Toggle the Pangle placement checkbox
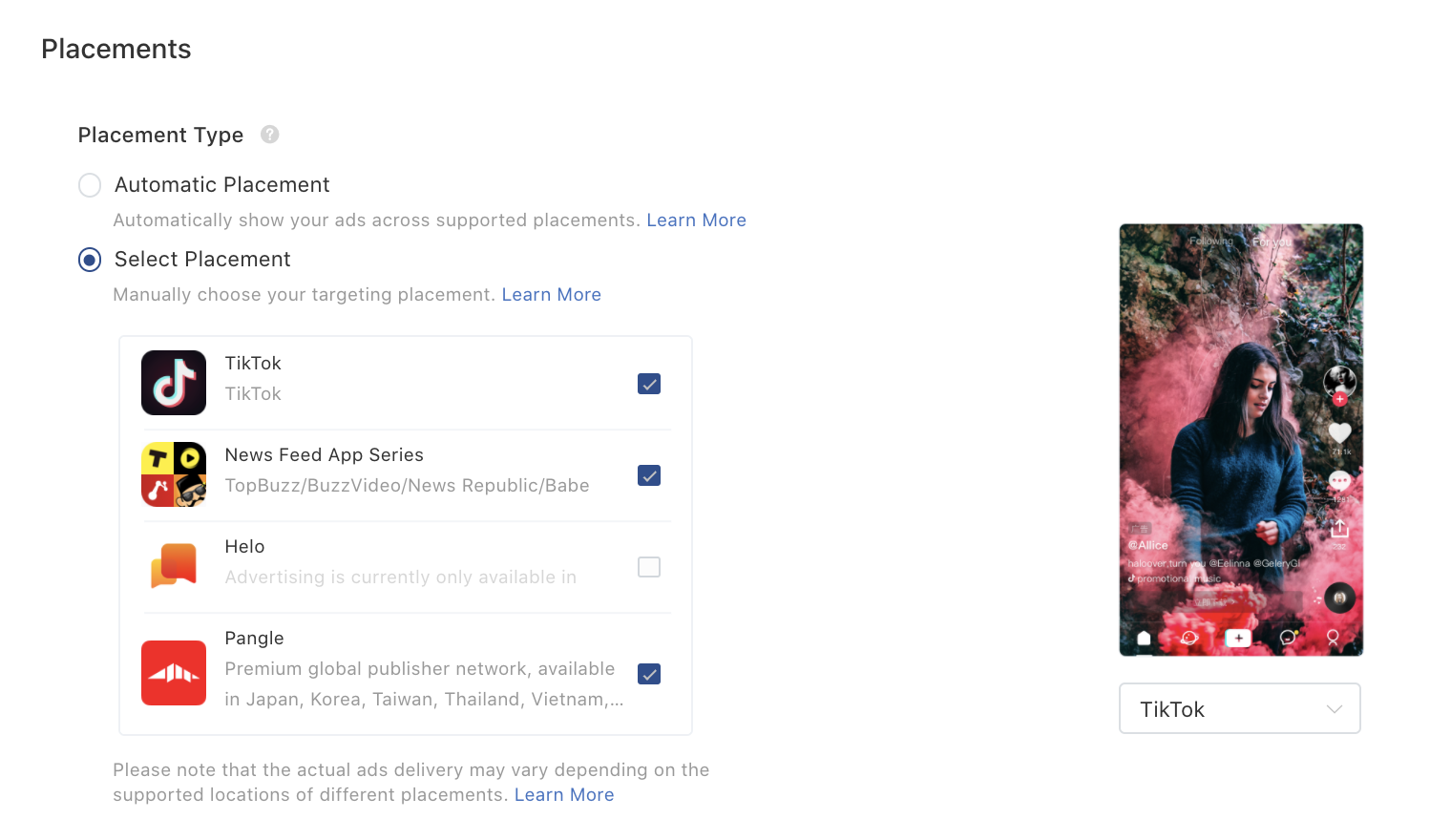The image size is (1451, 840). click(x=649, y=674)
